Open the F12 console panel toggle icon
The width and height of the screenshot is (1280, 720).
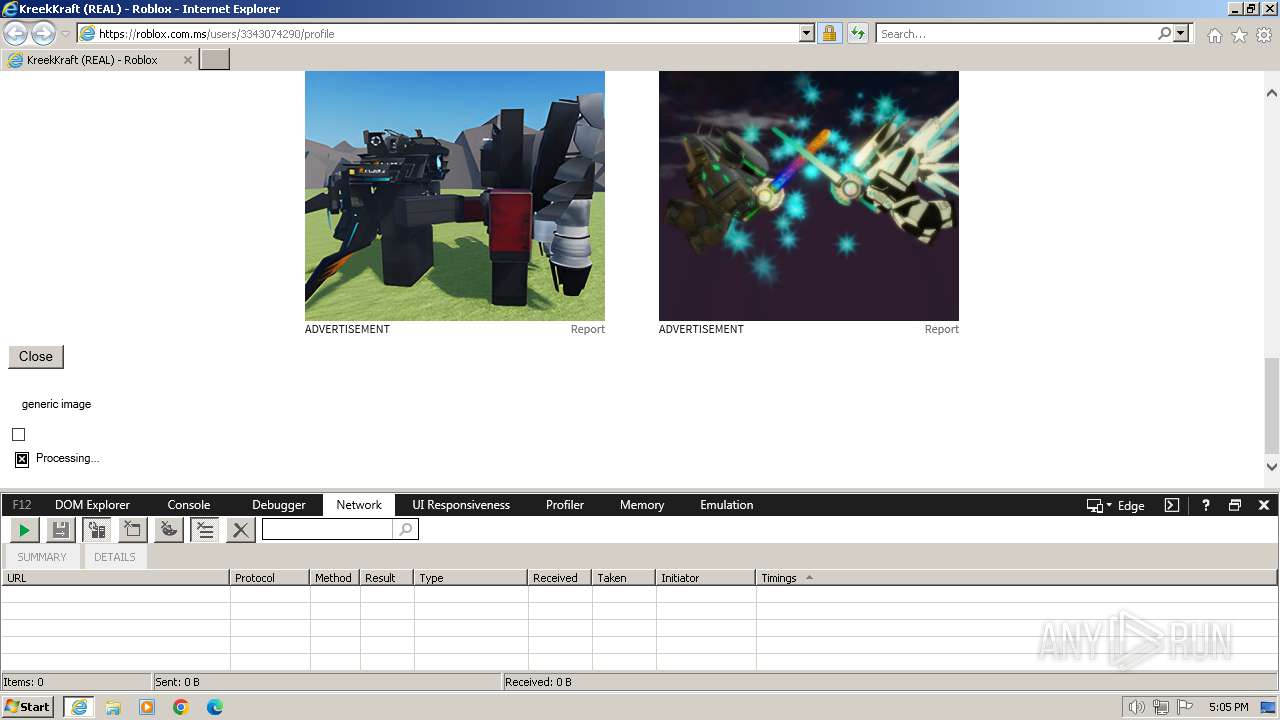coord(1172,505)
